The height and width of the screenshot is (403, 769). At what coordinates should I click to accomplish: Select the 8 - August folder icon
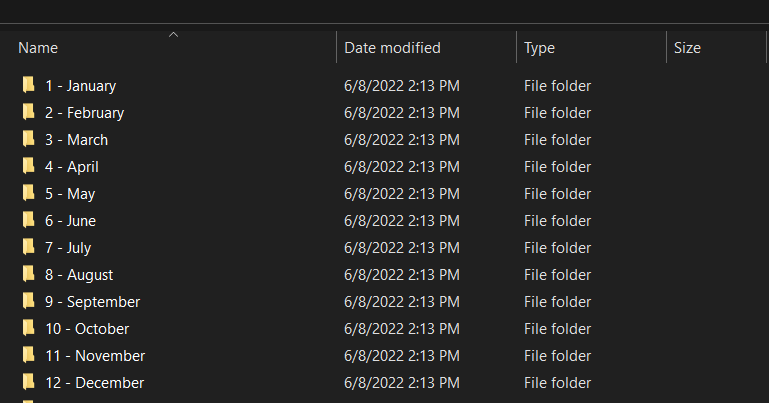click(29, 275)
